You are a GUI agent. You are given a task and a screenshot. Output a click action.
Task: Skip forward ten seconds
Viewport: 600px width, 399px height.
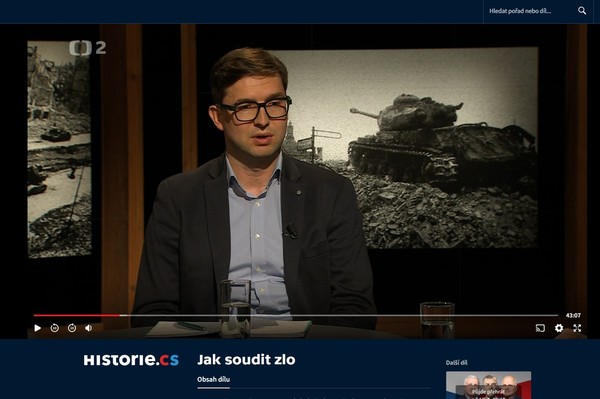point(72,328)
